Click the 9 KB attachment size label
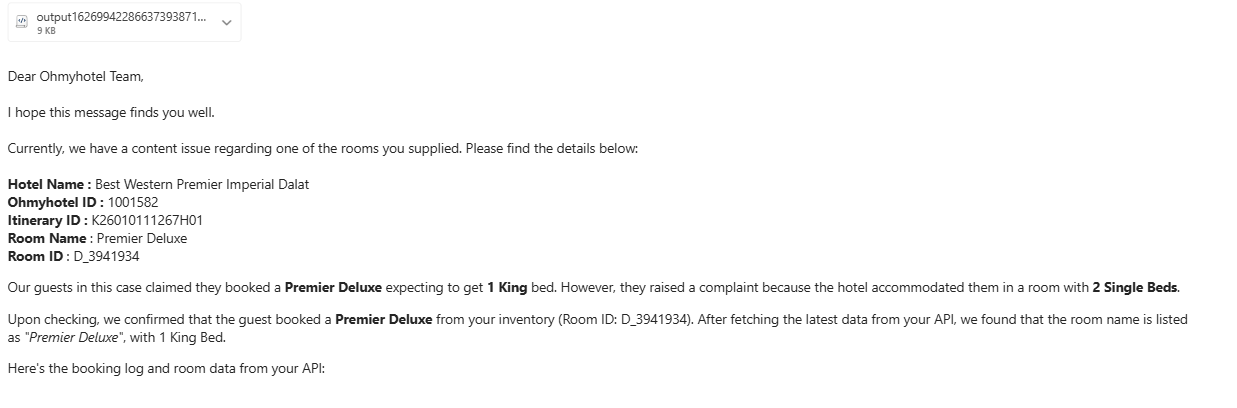The height and width of the screenshot is (408, 1237). [x=46, y=31]
